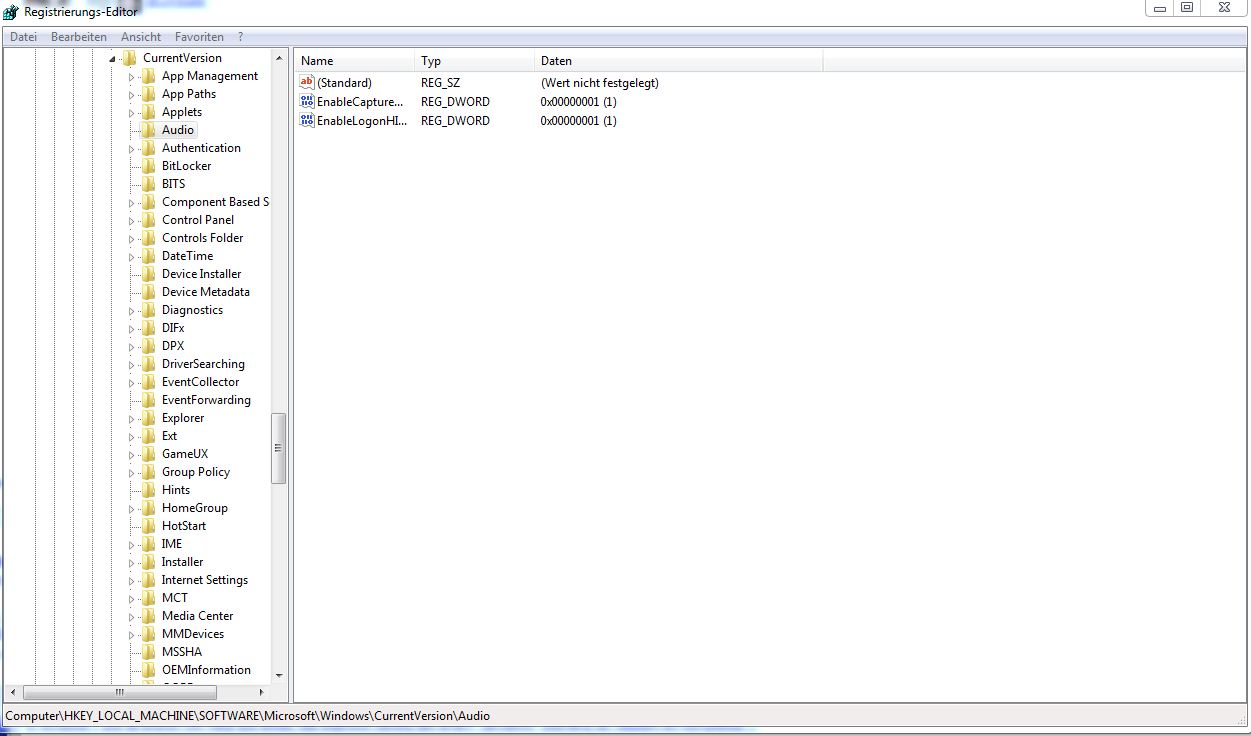Click the tree's horizontal scroll left arrow
Viewport: 1251px width, 736px height.
pos(13,692)
